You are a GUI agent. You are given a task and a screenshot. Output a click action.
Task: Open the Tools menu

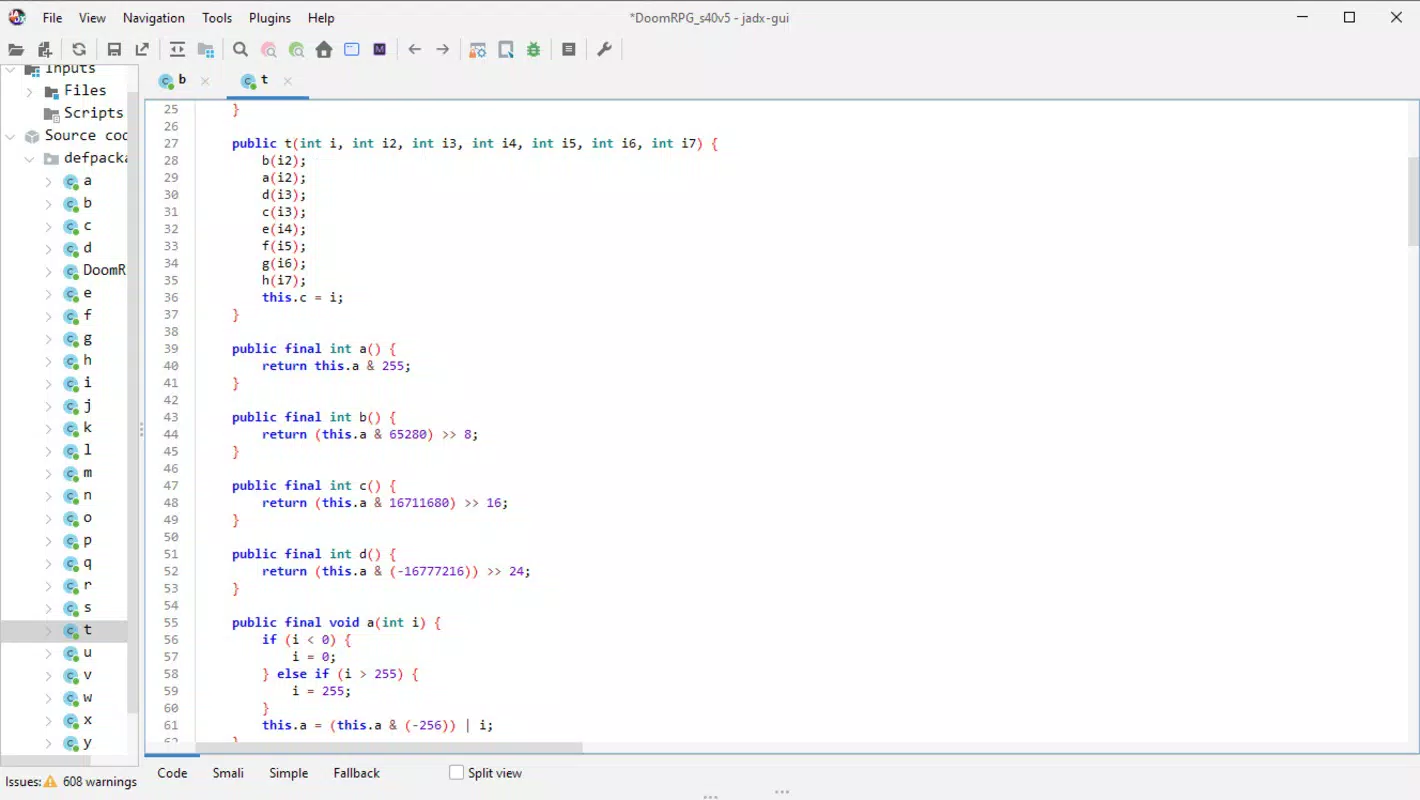(x=217, y=18)
